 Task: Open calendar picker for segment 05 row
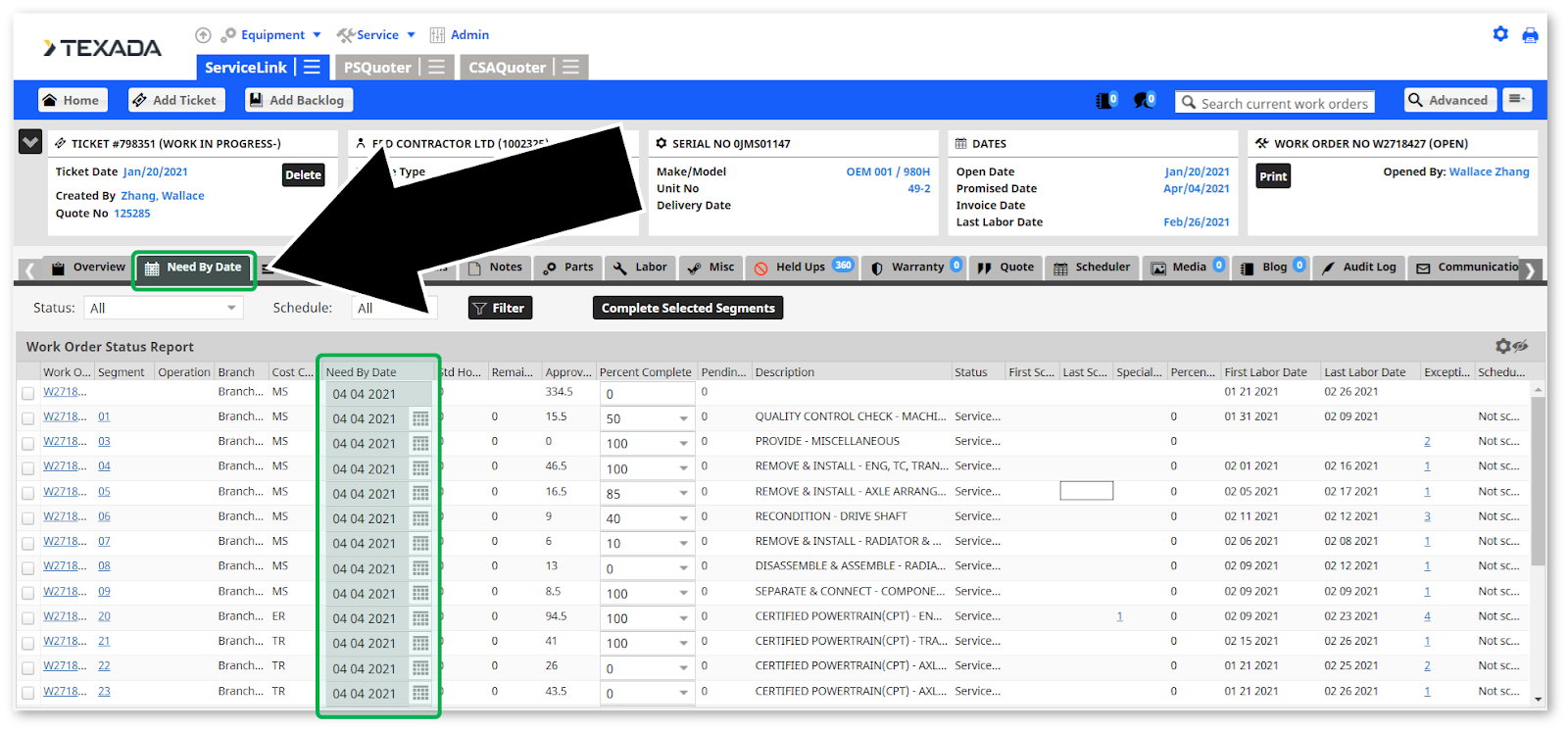click(x=420, y=493)
